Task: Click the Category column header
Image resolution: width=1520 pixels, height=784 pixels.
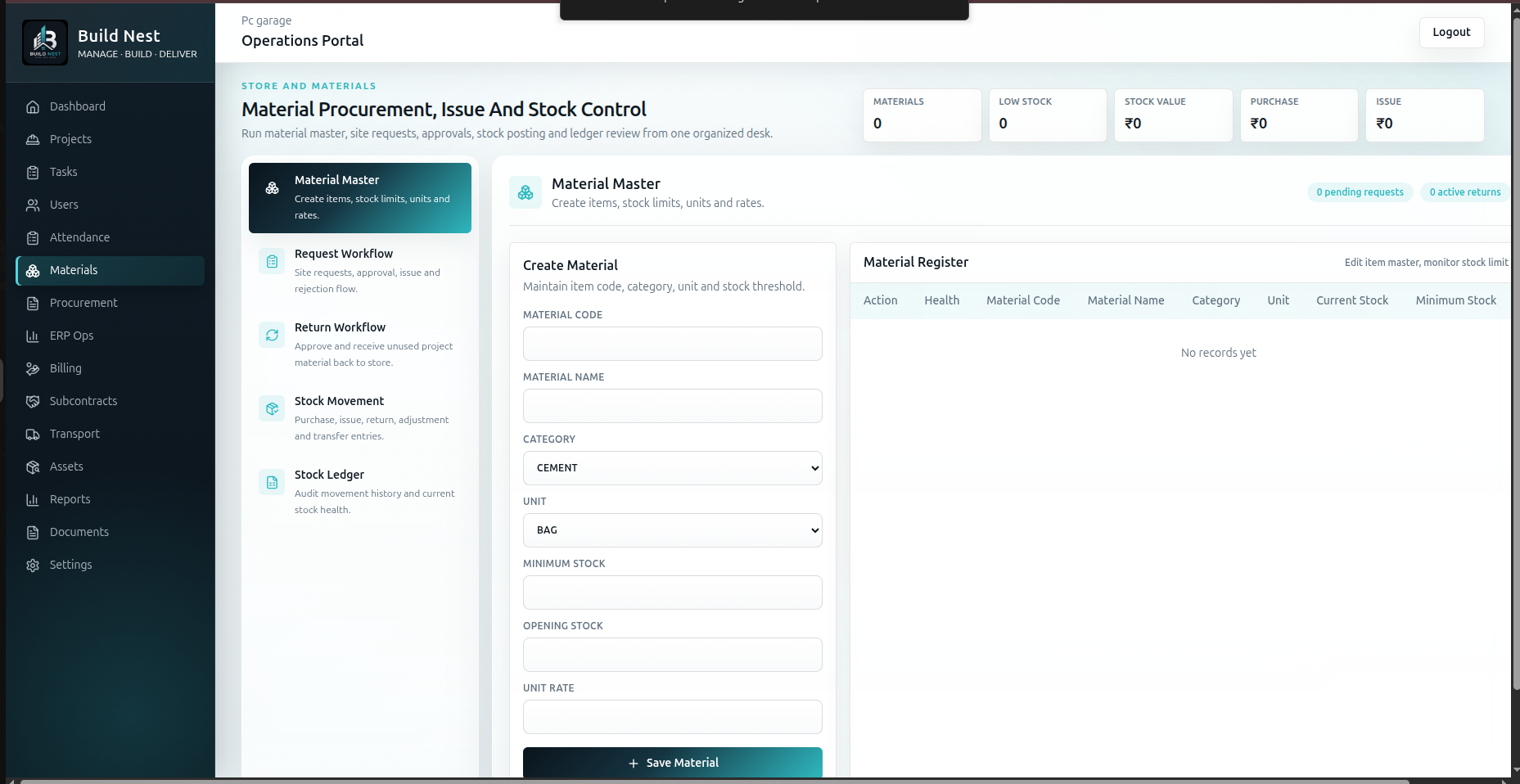Action: 1216,300
